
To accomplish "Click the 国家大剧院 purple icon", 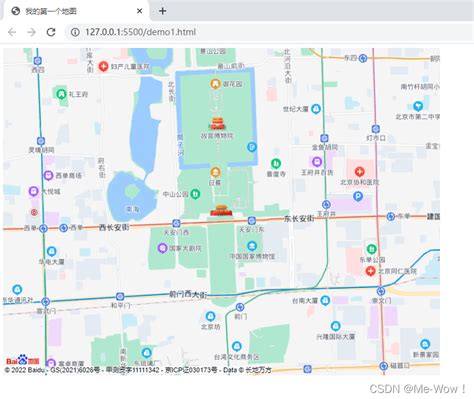I will 162,248.
